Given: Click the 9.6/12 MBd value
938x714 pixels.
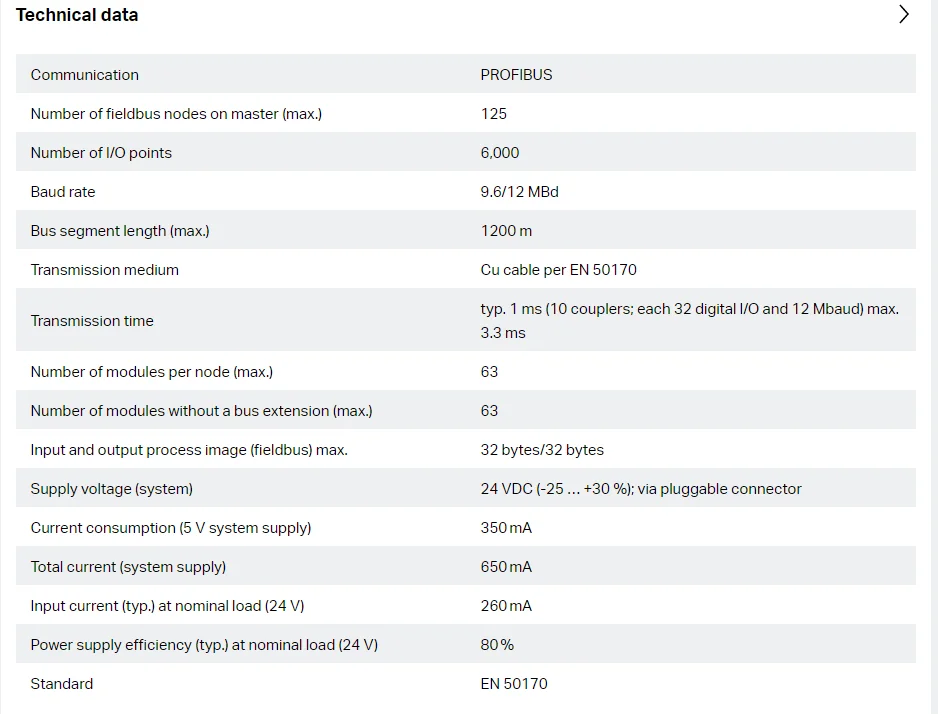Looking at the screenshot, I should (x=519, y=192).
